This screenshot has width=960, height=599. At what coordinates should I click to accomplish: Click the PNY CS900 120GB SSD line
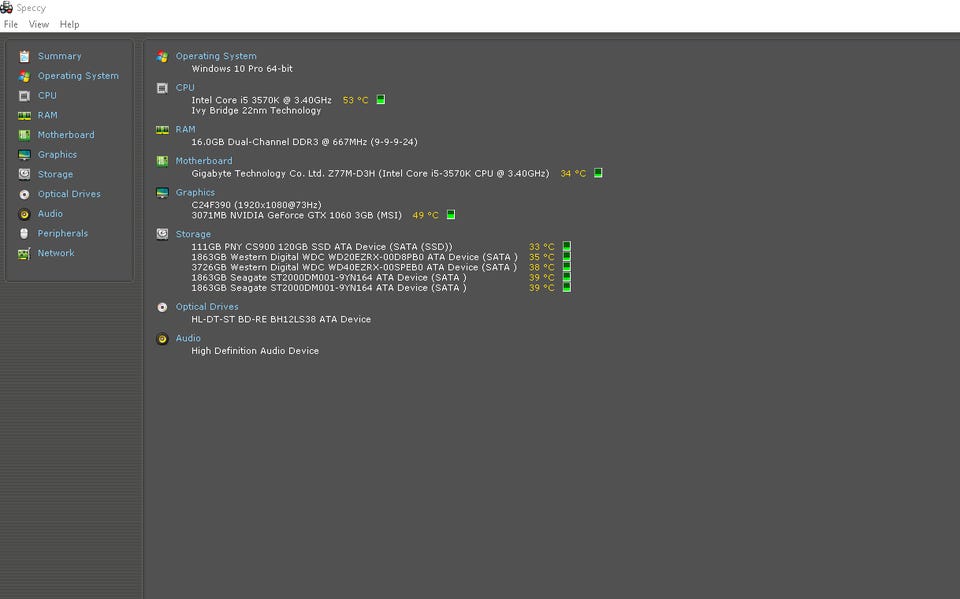(321, 247)
